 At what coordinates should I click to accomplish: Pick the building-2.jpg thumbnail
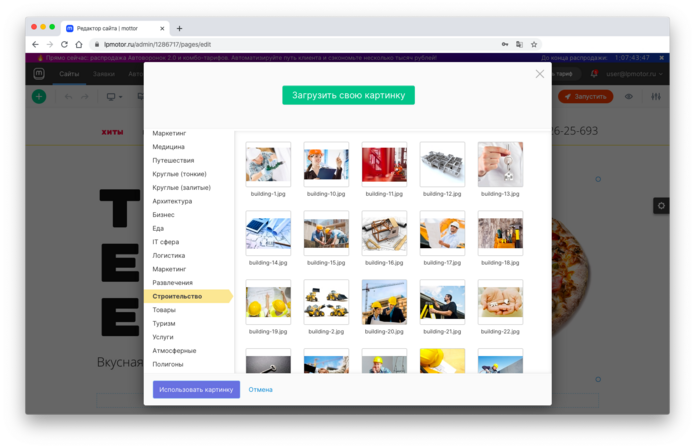coord(326,302)
